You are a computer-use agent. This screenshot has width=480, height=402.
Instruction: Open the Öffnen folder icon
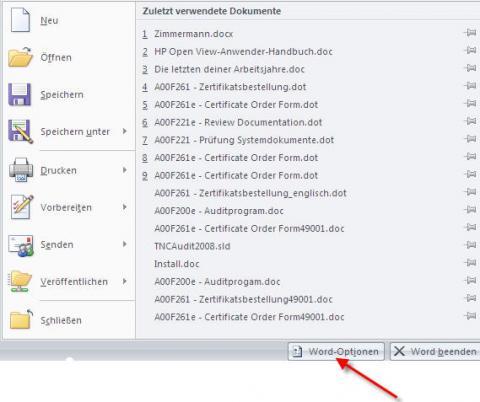pos(20,57)
